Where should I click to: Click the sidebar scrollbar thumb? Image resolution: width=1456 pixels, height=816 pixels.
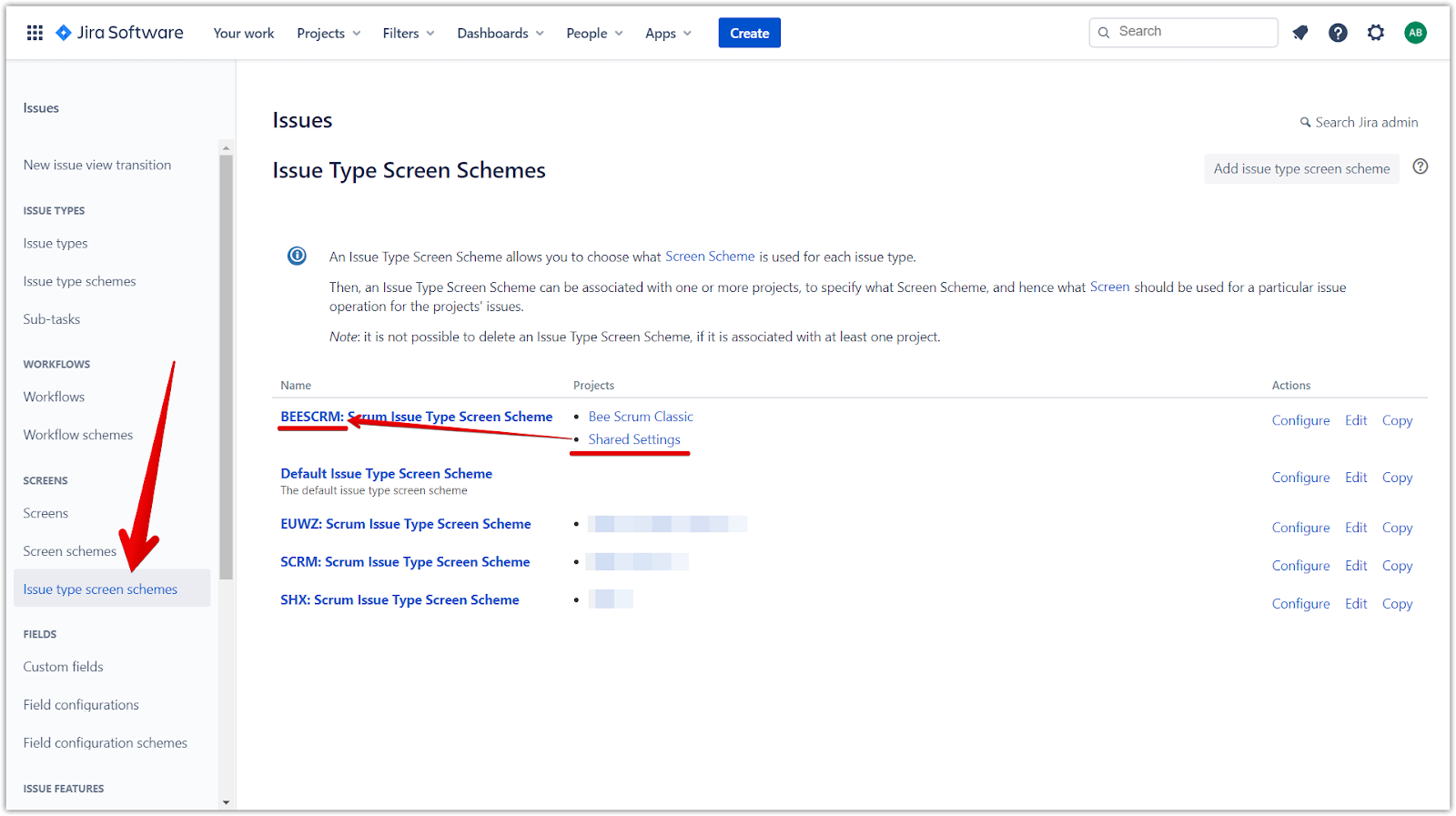coord(226,367)
